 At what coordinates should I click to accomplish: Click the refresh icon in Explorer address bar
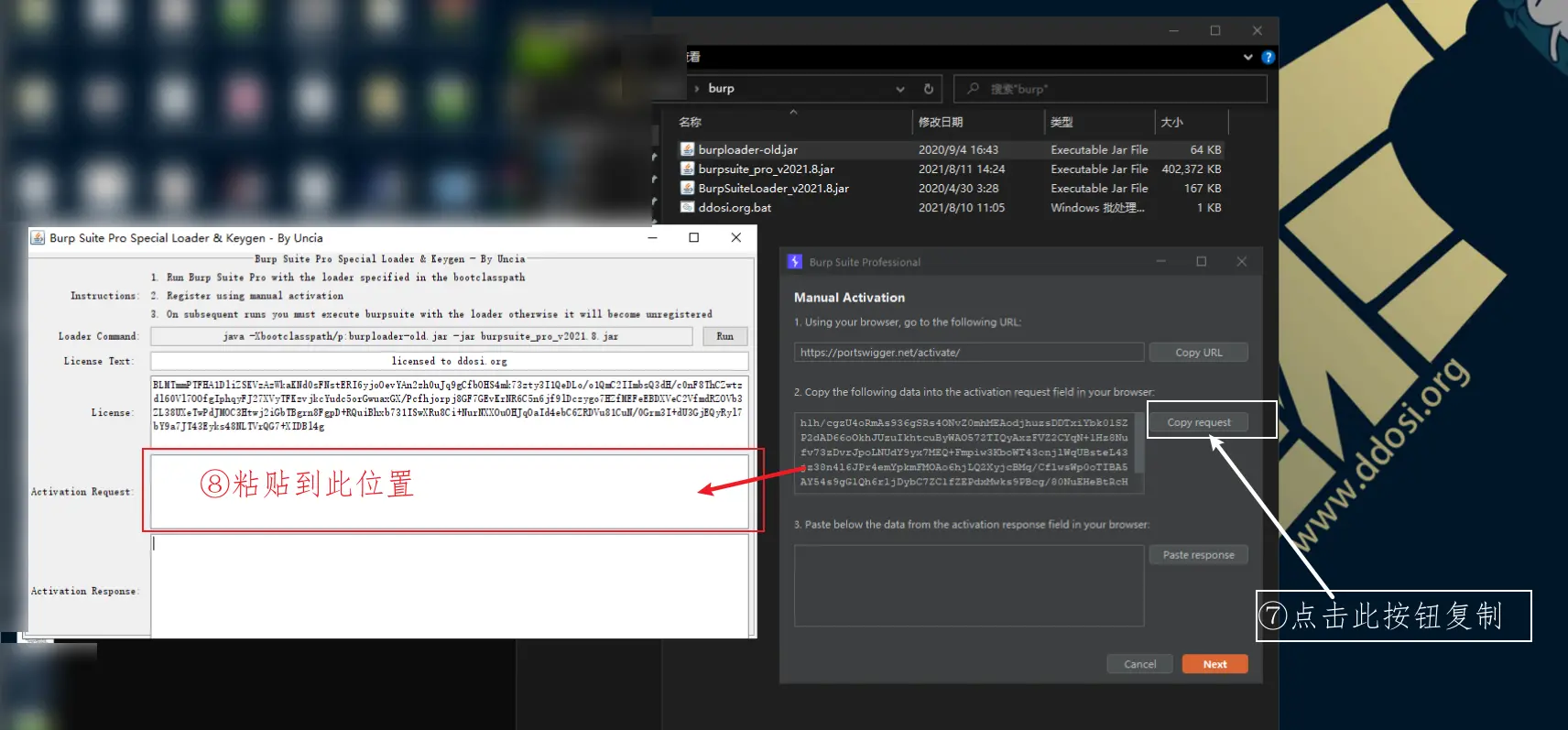point(929,89)
